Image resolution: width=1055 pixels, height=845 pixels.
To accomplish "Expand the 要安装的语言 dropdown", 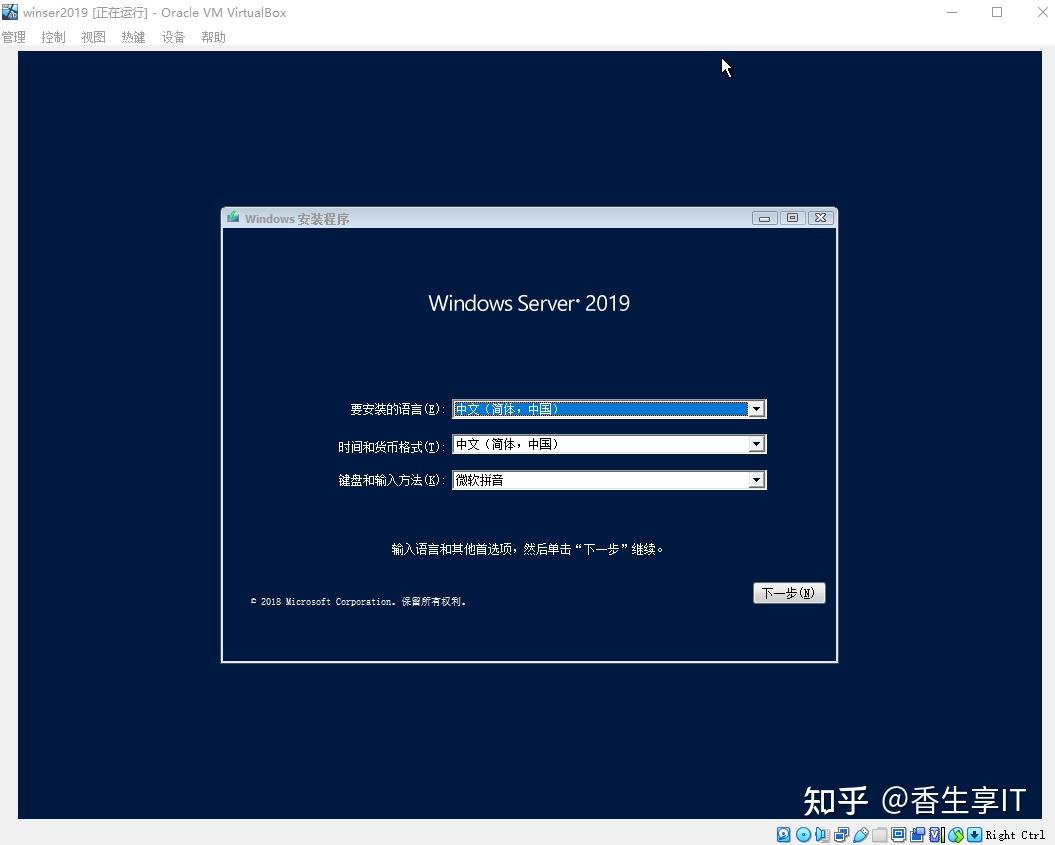I will point(757,408).
